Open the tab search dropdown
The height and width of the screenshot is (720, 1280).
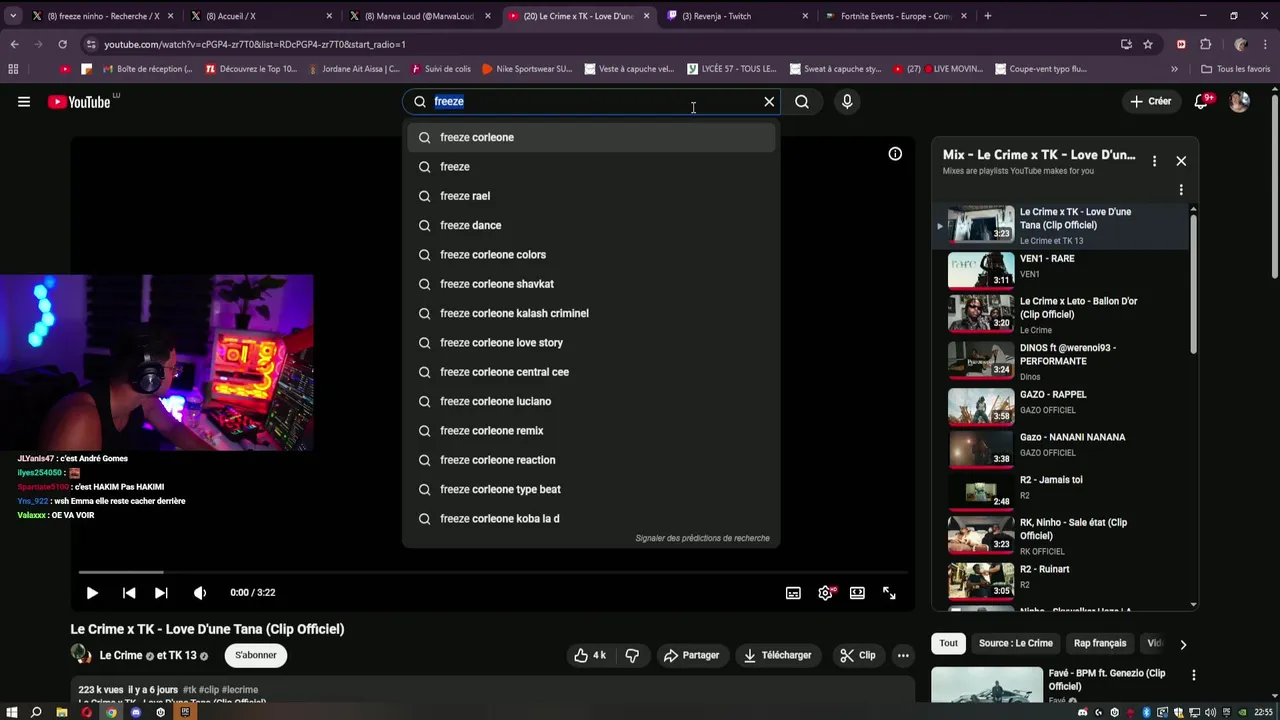(13, 16)
